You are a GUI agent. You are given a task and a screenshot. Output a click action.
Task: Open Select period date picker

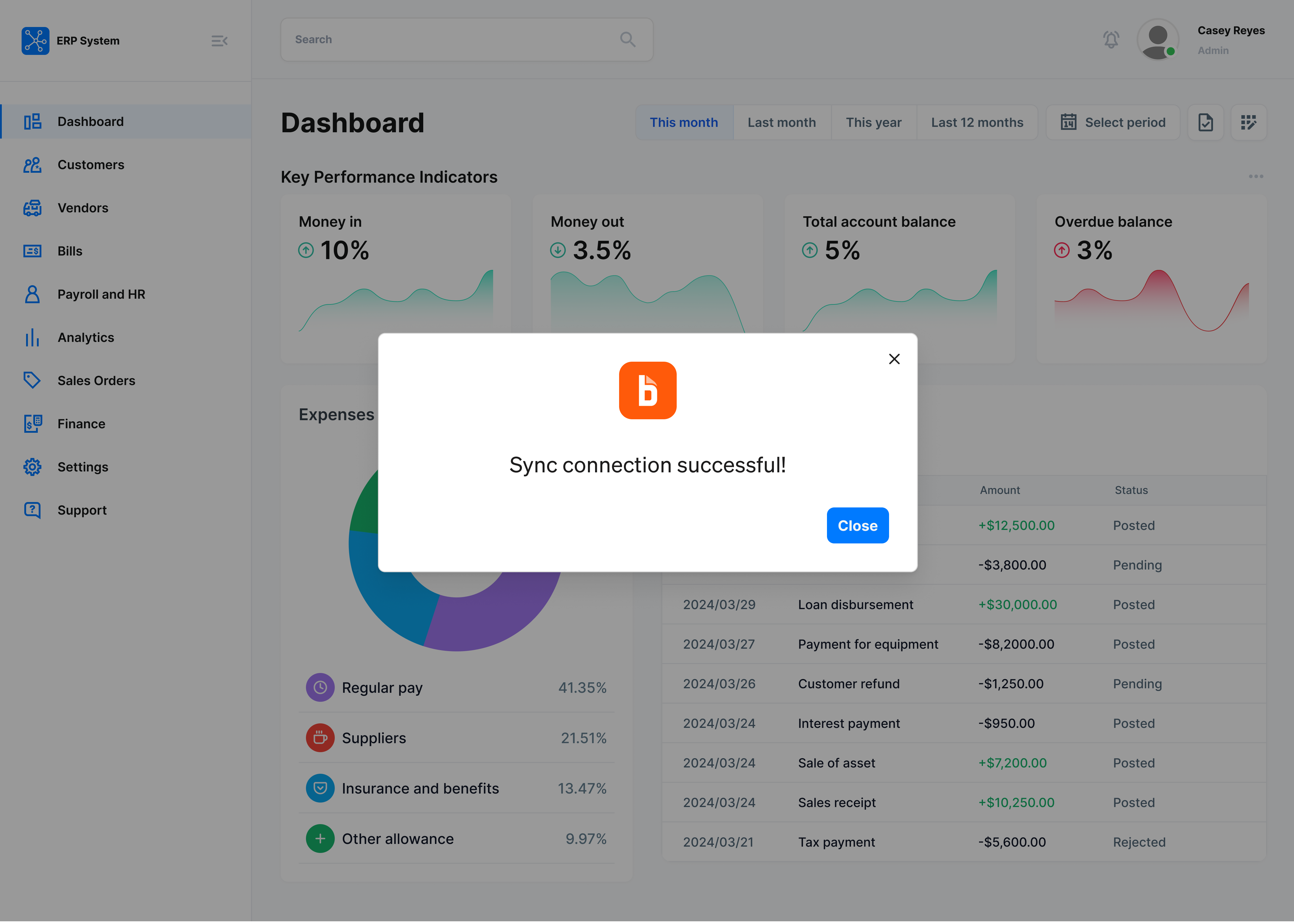[x=1113, y=122]
